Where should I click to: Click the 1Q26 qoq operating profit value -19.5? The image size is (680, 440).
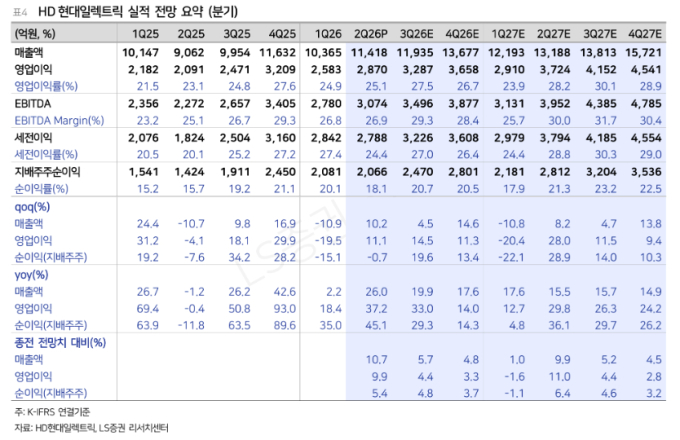[x=328, y=241]
